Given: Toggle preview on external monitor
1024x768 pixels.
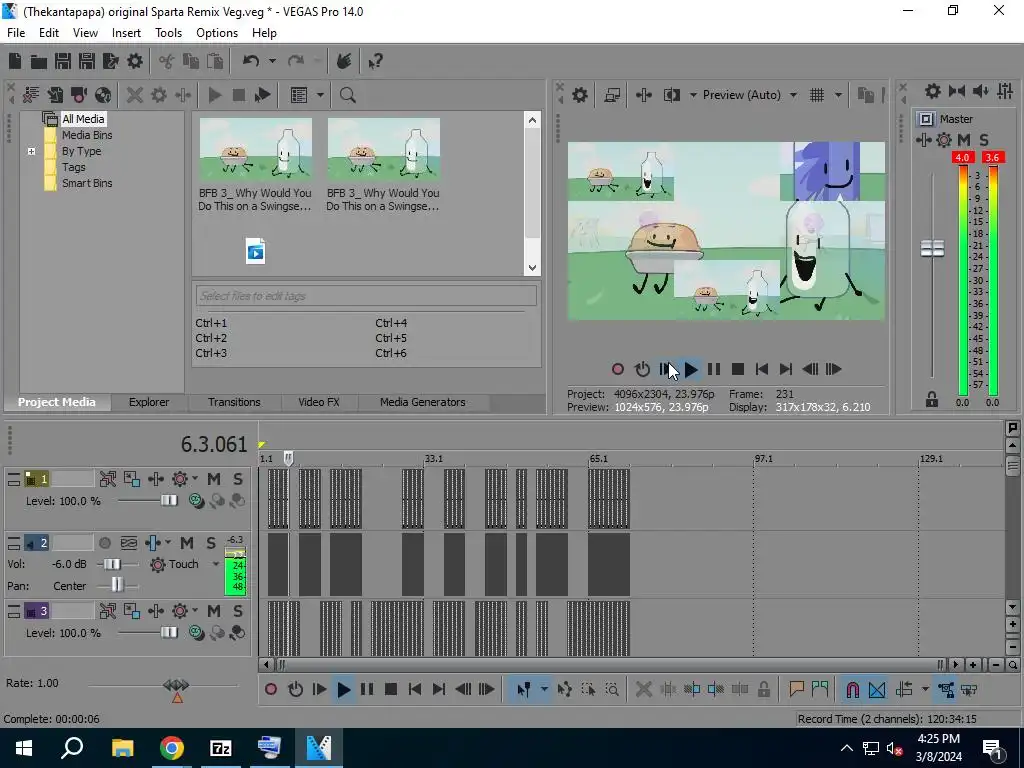Looking at the screenshot, I should pyautogui.click(x=612, y=95).
